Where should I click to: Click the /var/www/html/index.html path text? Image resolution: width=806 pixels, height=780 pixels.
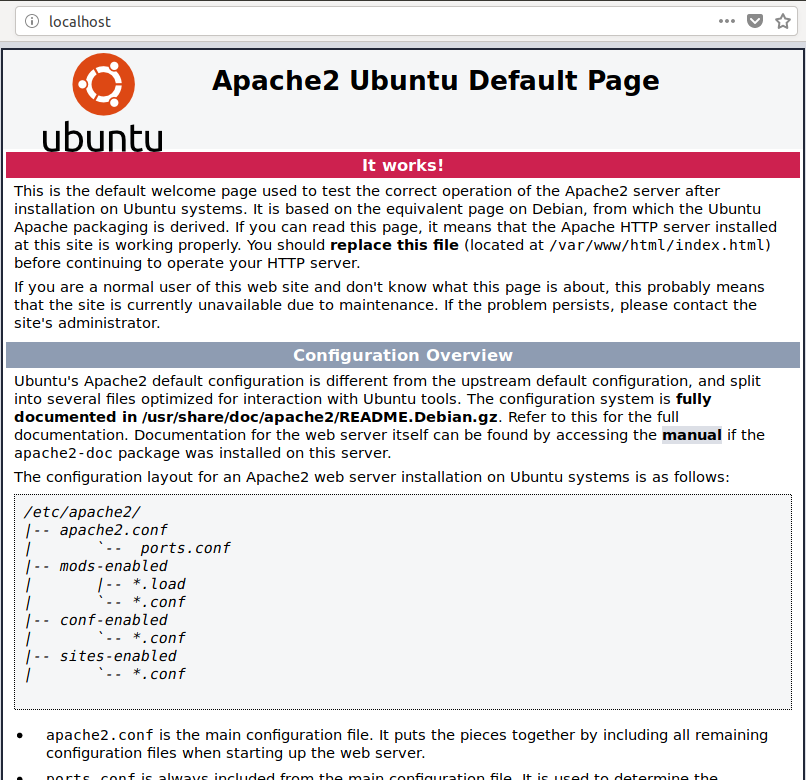[x=657, y=245]
